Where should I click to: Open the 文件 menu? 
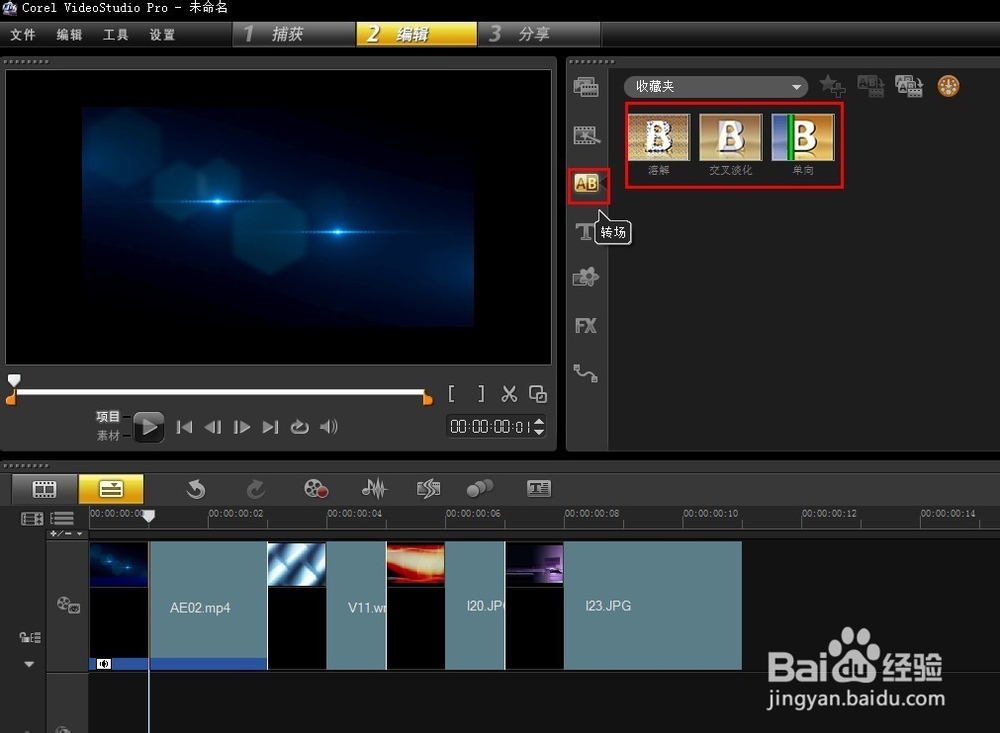[23, 34]
